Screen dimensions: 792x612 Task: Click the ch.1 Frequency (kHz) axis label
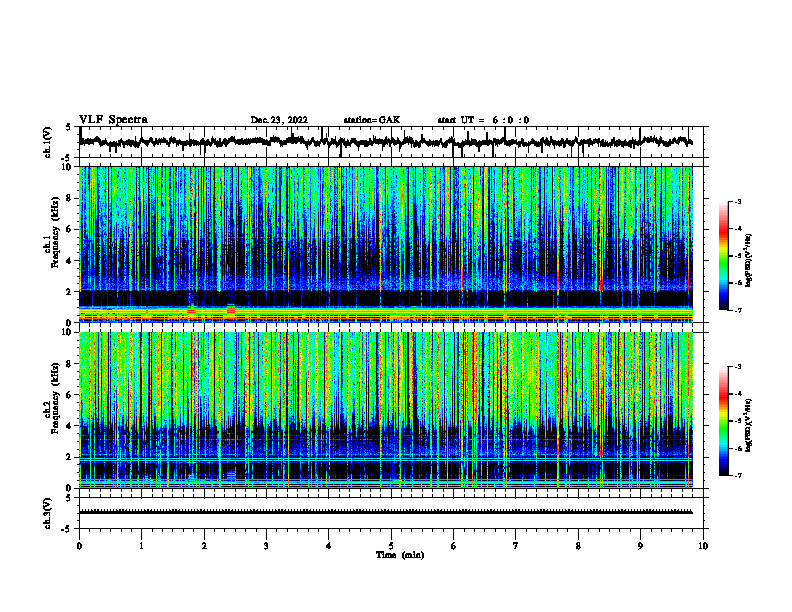pos(55,244)
